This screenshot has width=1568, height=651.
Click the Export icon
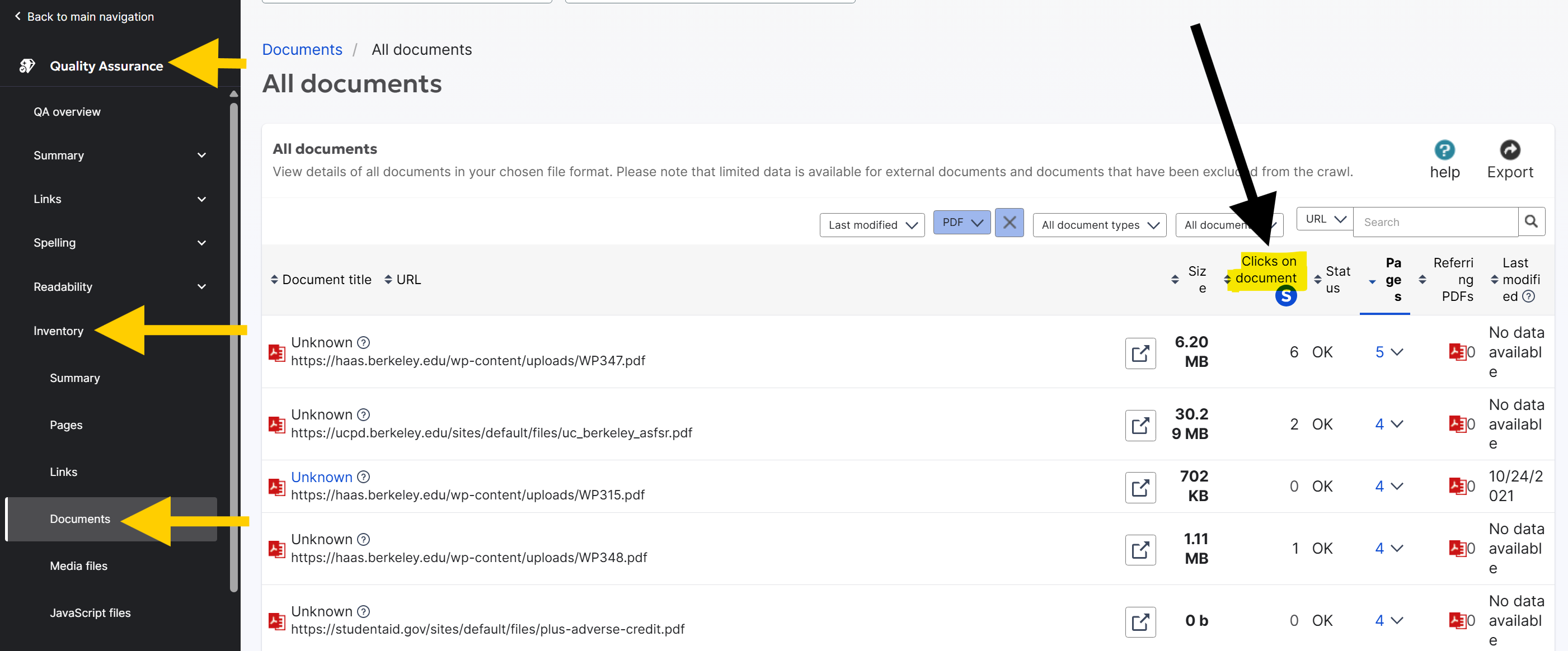[1510, 150]
